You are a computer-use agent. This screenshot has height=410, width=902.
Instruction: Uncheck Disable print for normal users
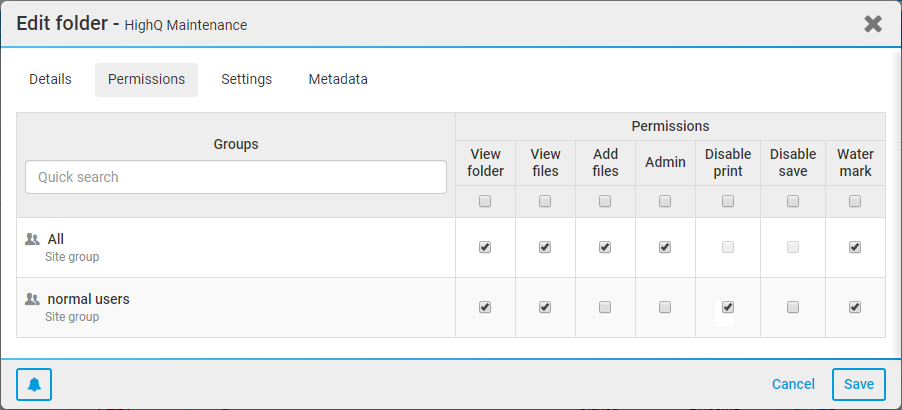[728, 307]
